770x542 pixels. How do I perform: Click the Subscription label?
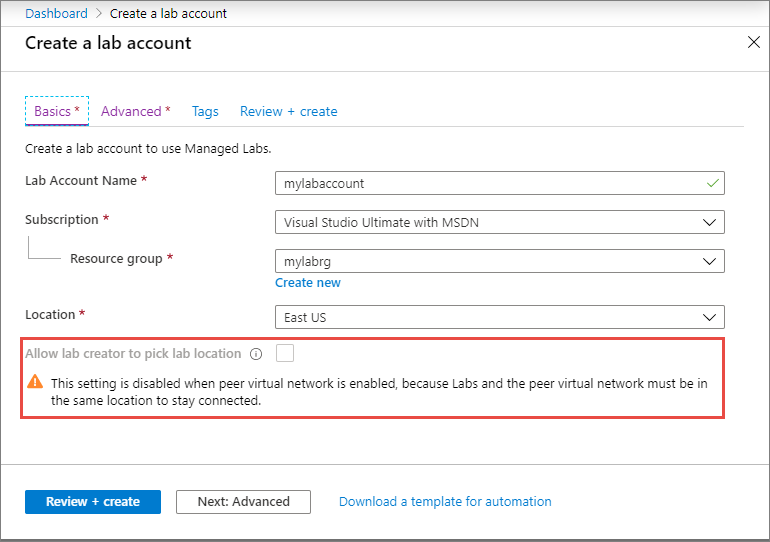point(62,219)
